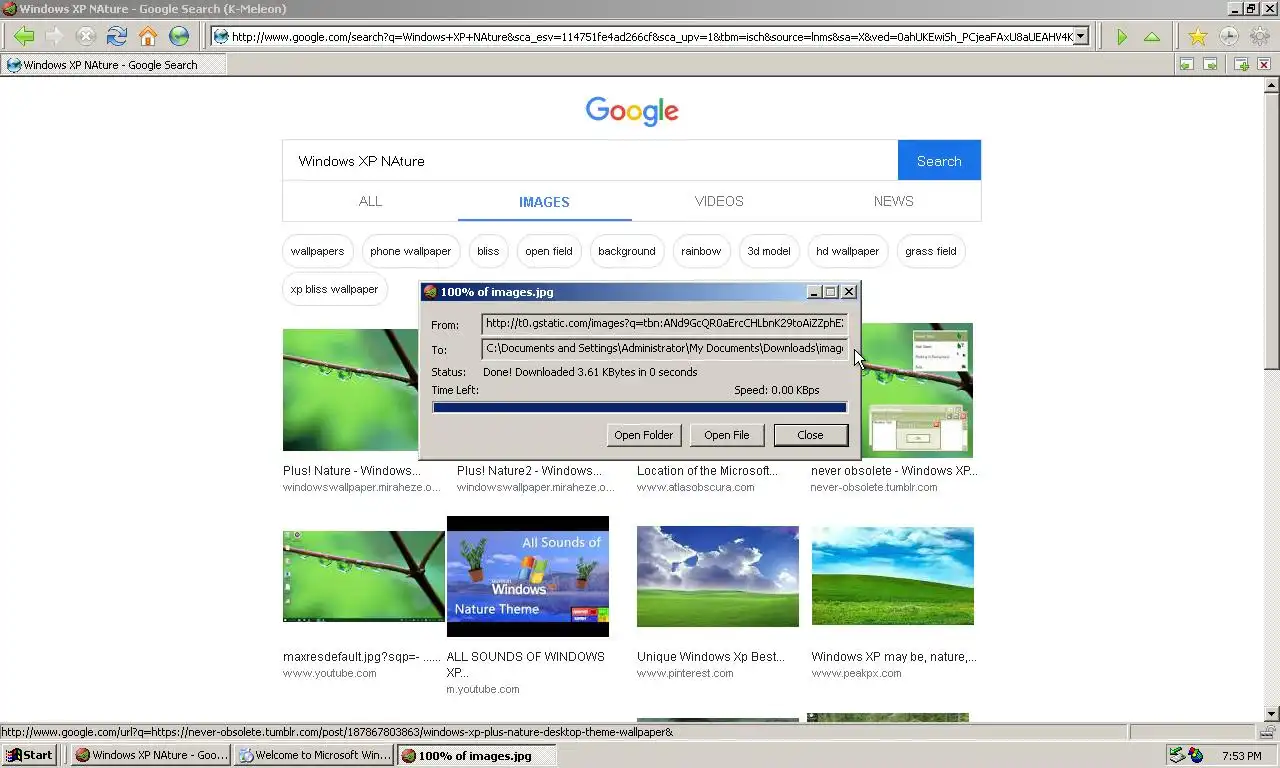Select the Windows XP NAture browser tab

point(113,64)
